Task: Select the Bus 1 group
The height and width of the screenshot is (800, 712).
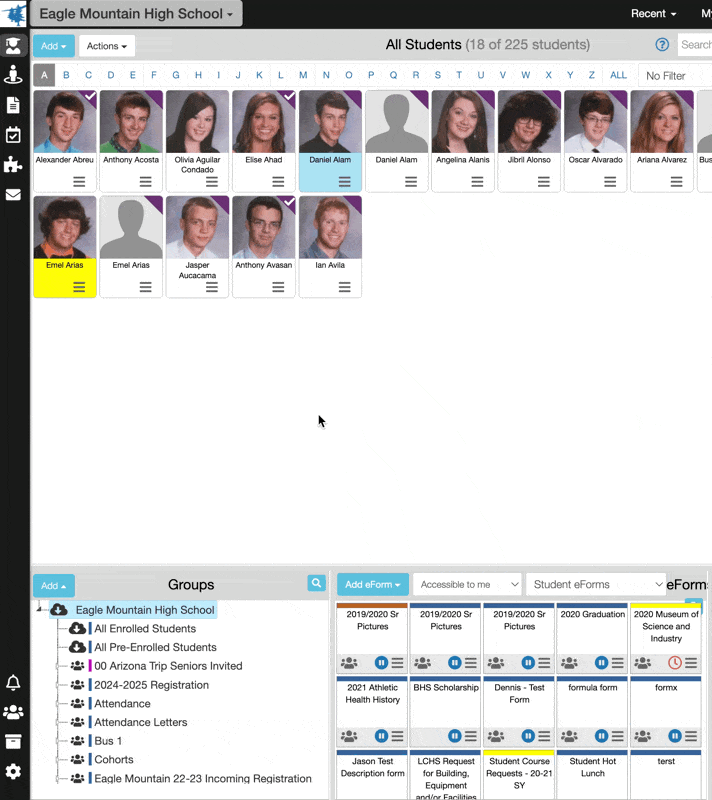Action: [108, 741]
